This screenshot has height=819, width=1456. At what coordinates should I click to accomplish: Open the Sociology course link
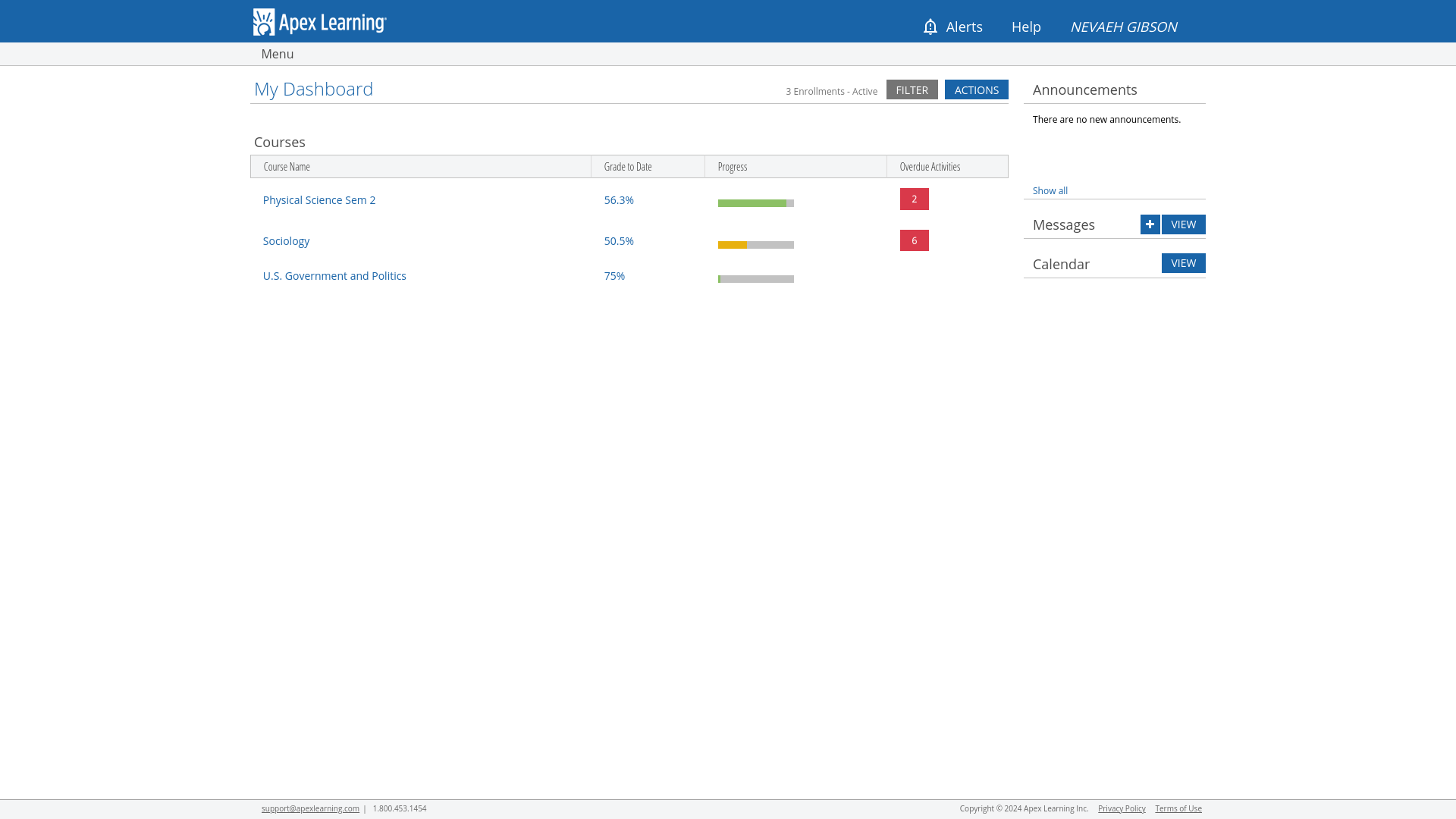pyautogui.click(x=286, y=241)
